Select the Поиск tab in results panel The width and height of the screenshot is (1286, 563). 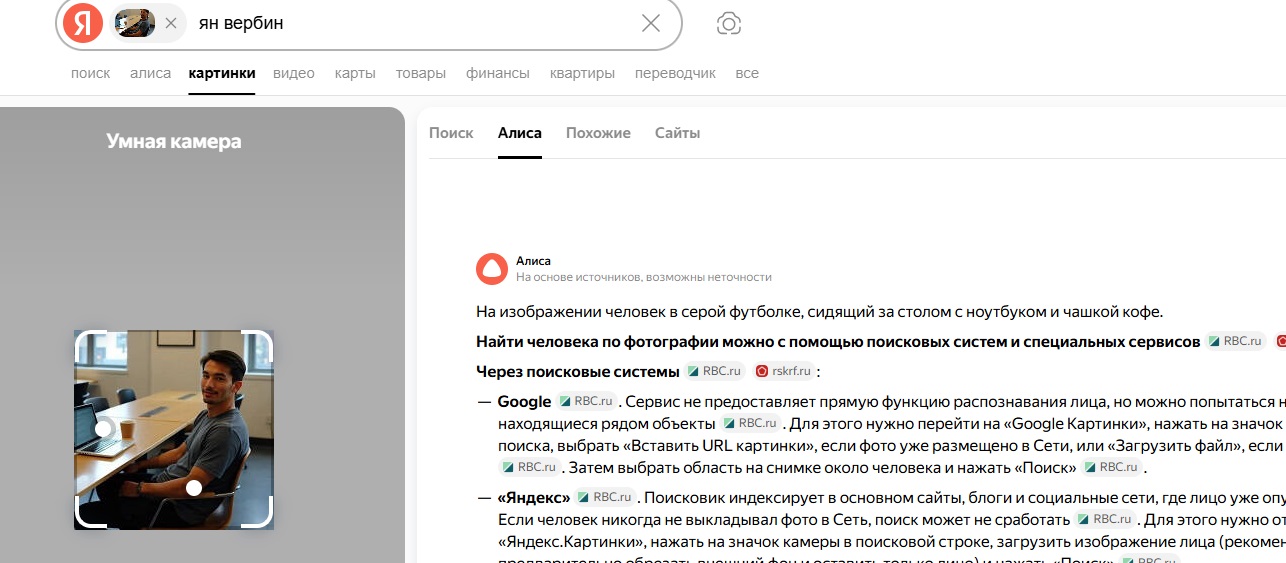point(451,133)
